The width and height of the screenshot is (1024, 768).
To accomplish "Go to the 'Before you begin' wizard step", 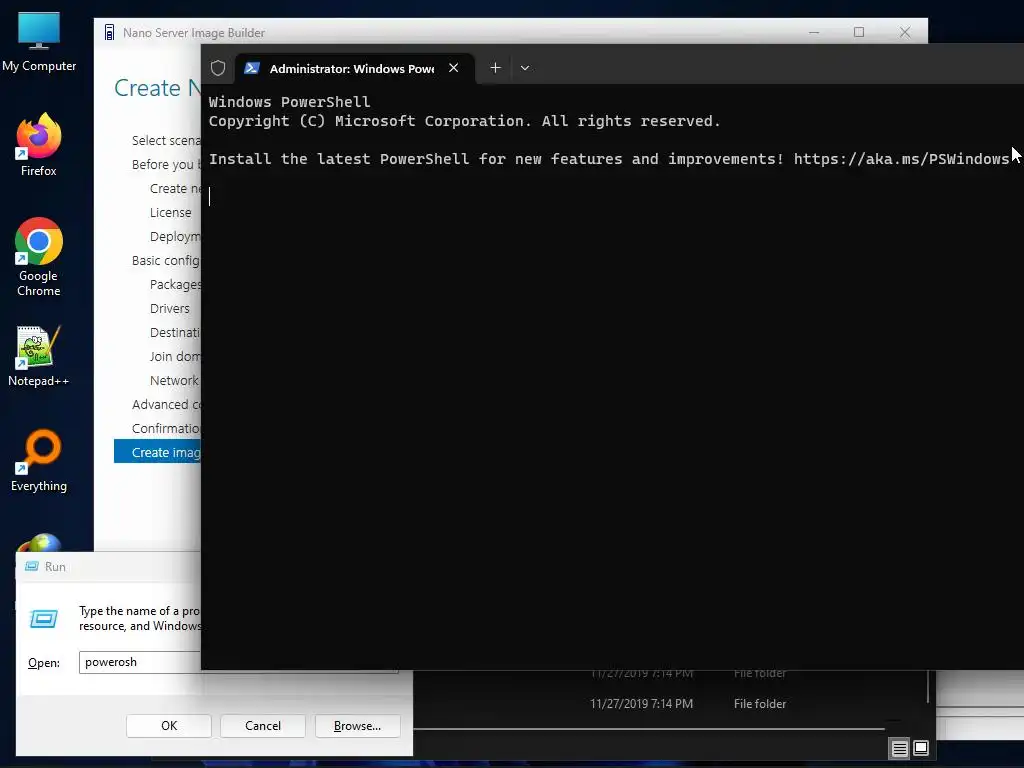I will click(x=166, y=165).
